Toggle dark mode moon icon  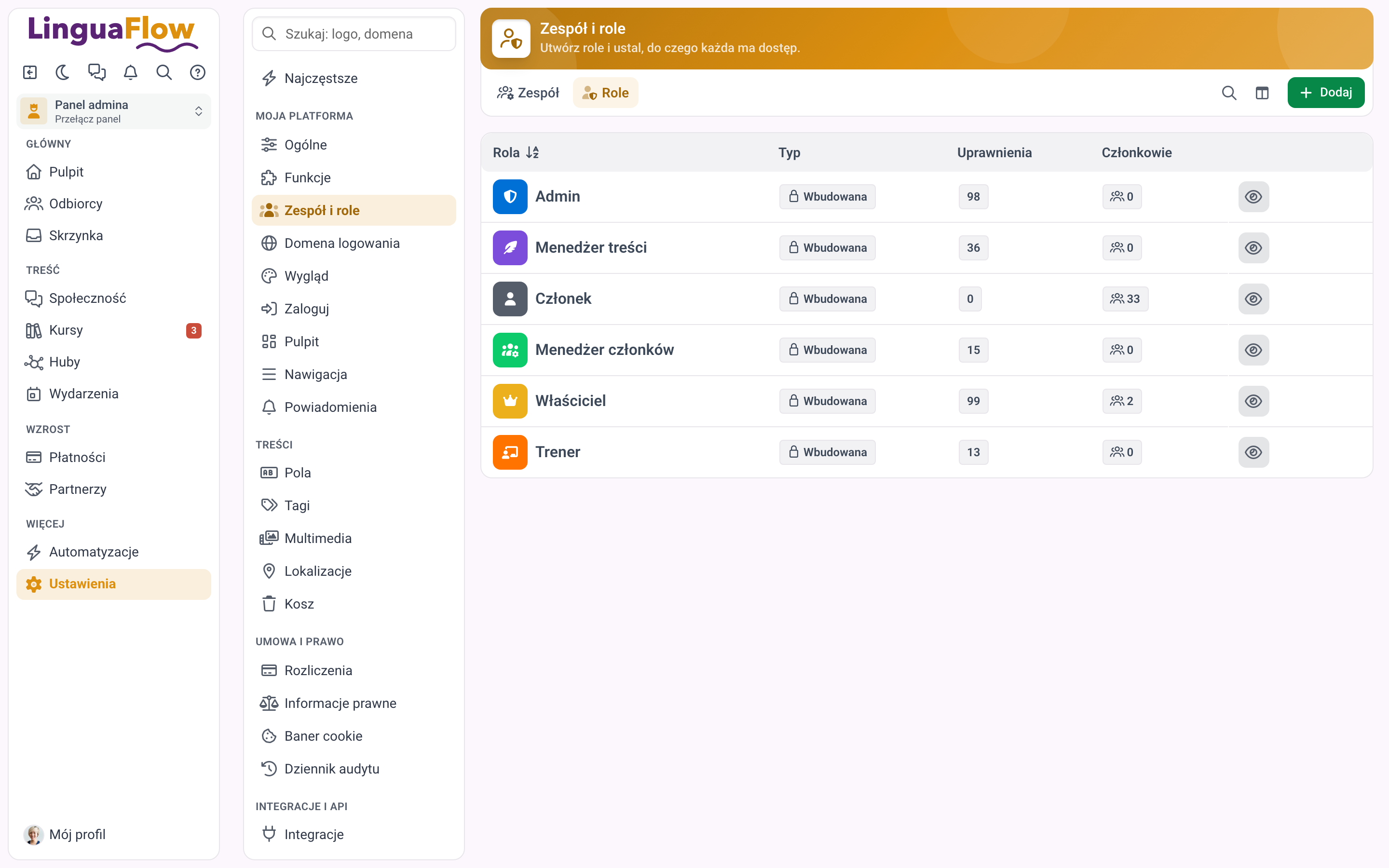63,72
